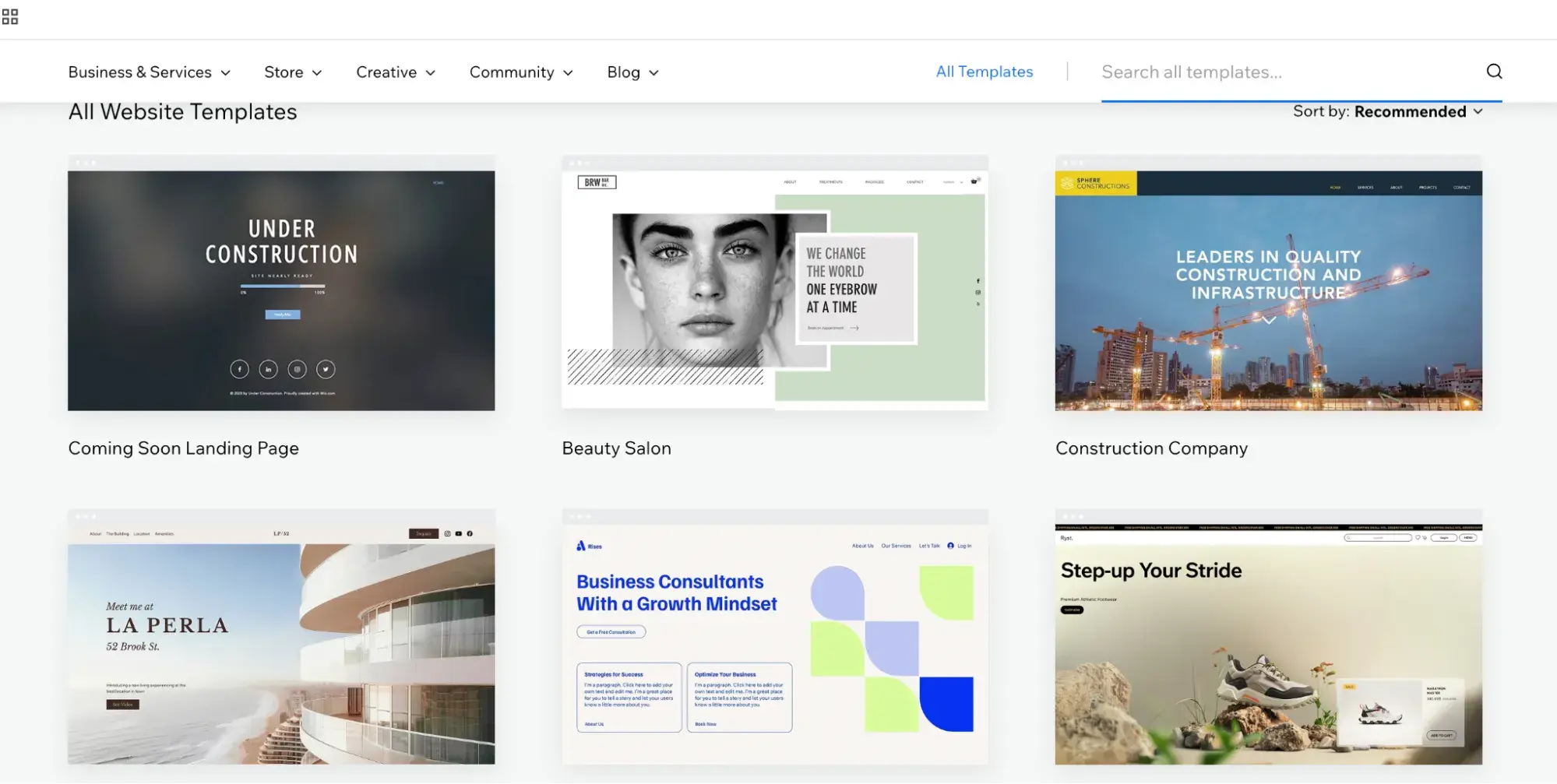Click Twitter icon in Coming Soon template
Image resolution: width=1557 pixels, height=784 pixels.
click(326, 369)
